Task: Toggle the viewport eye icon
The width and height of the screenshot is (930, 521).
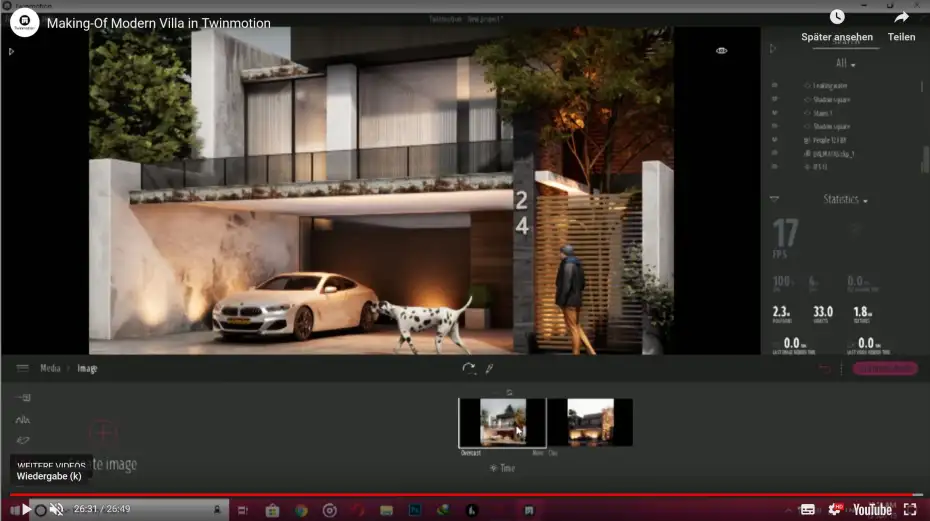Action: point(721,50)
